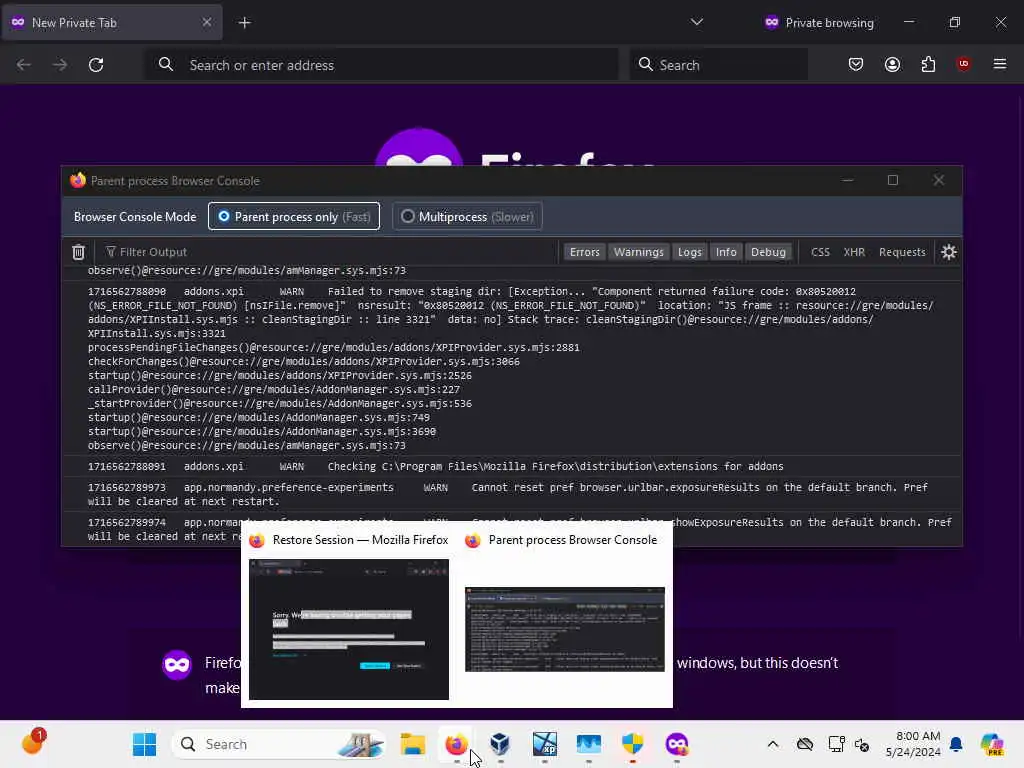This screenshot has height=768, width=1024.
Task: Open VirtualBox cube icon in taskbar
Action: click(500, 744)
